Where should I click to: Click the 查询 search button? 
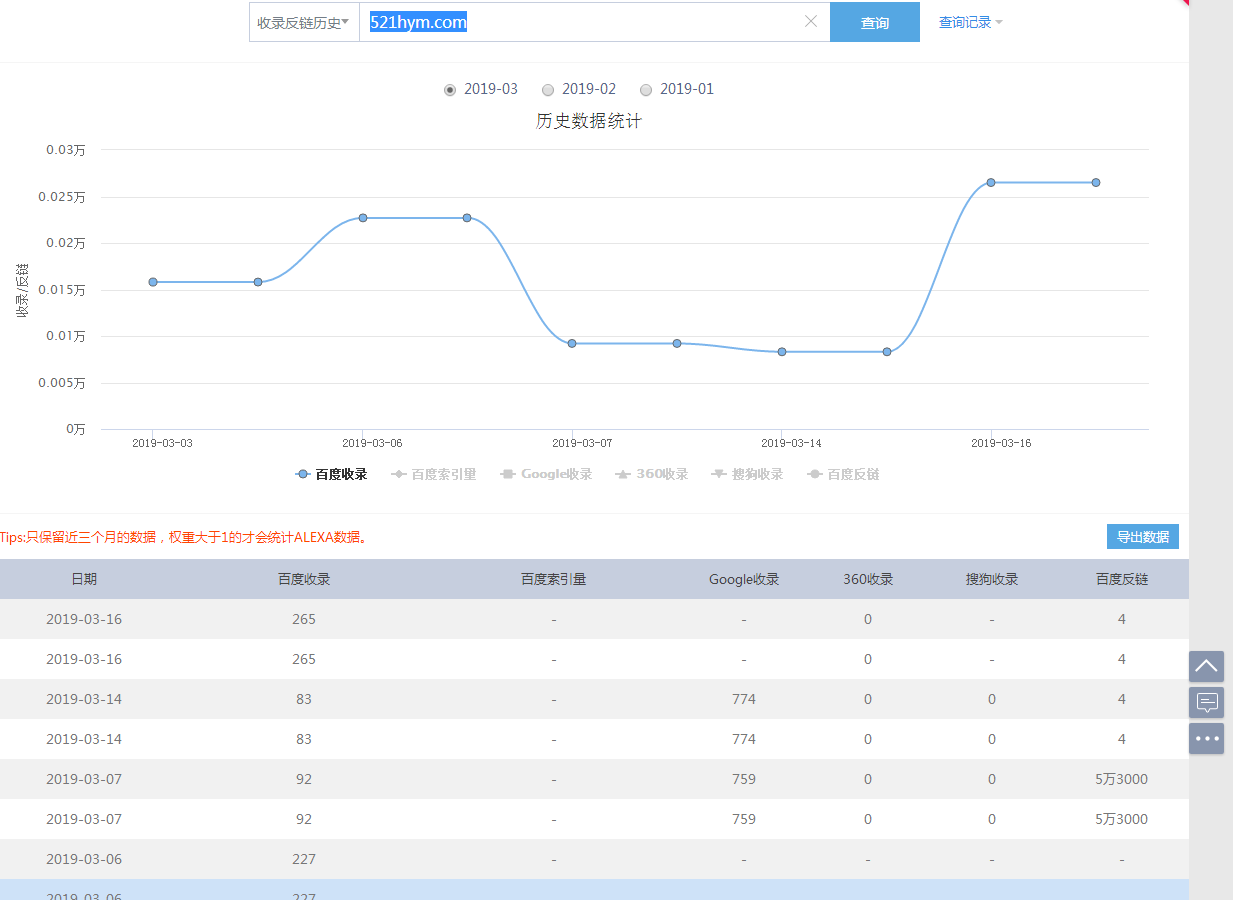pyautogui.click(x=874, y=22)
